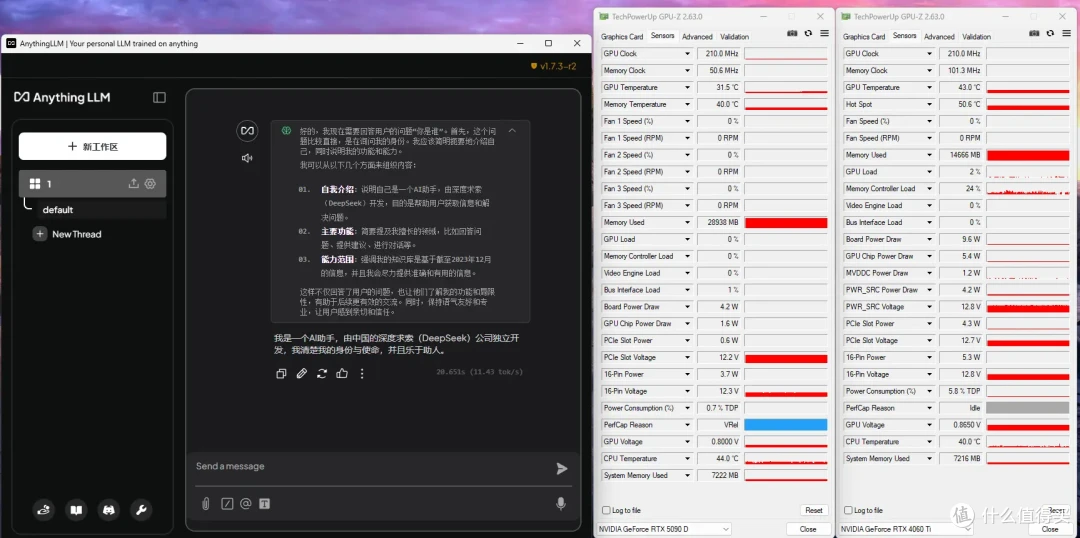1080x538 pixels.
Task: Open workspace 1 settings gear icon
Action: click(149, 184)
